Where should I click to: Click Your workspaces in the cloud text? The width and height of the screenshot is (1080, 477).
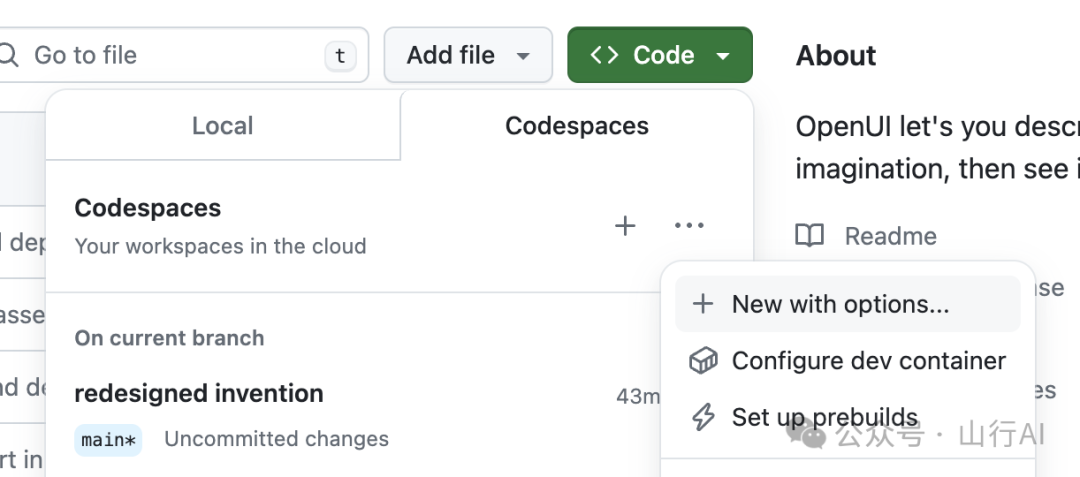[x=220, y=246]
